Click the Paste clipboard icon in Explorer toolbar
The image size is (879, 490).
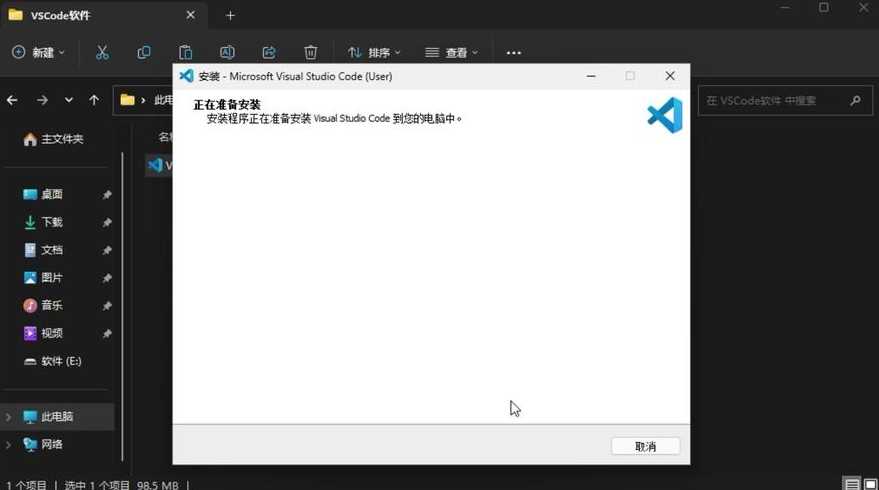[x=185, y=53]
